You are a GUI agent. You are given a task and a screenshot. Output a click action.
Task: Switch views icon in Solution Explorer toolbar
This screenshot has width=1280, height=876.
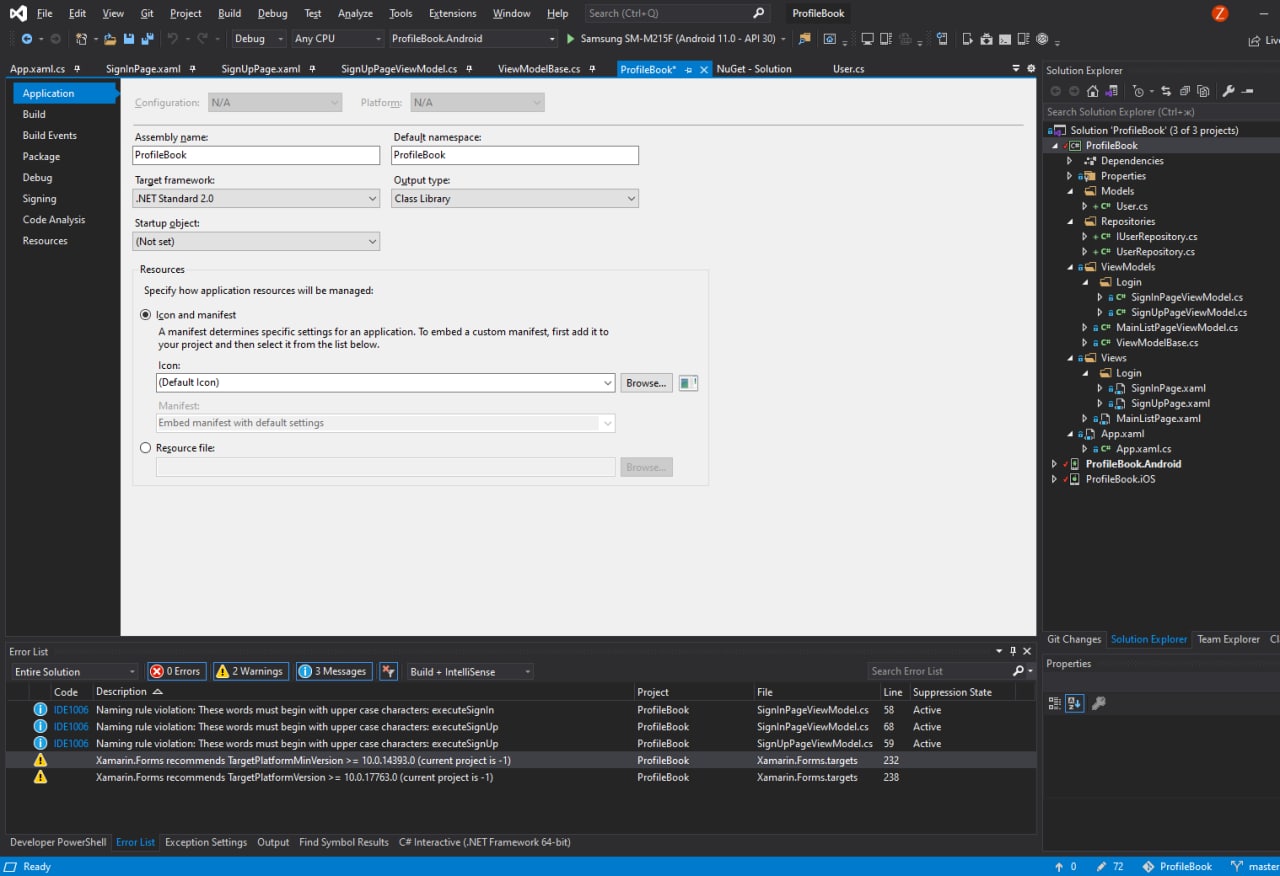[1110, 91]
